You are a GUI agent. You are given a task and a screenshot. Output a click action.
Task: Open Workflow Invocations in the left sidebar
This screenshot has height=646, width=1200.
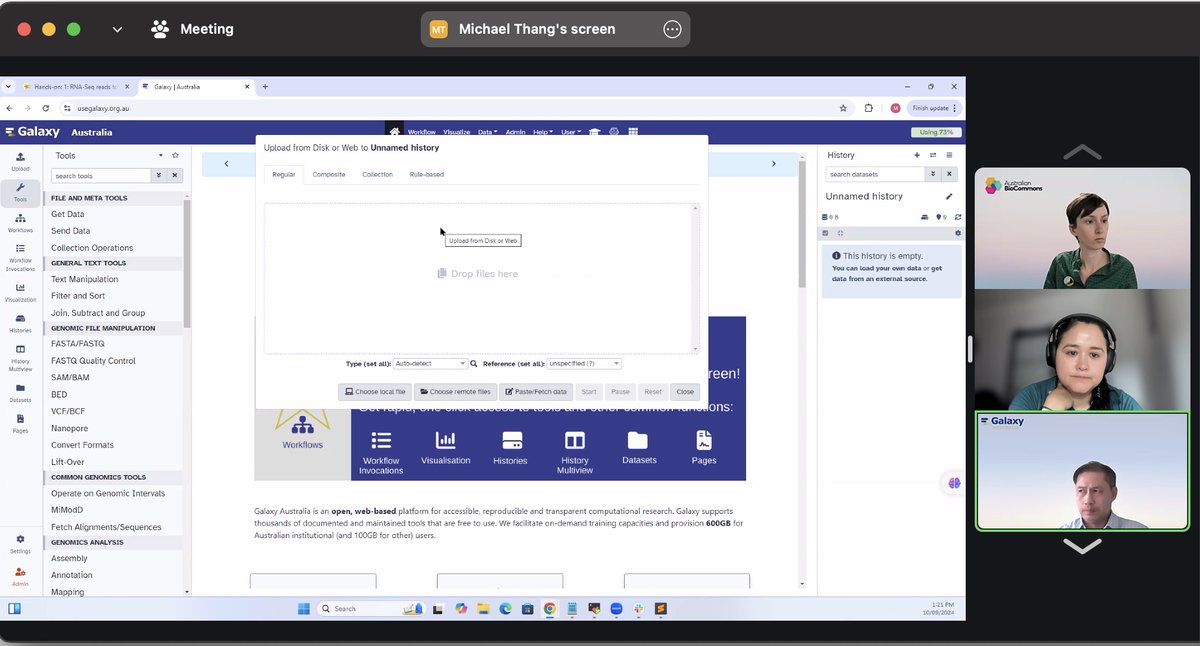(x=20, y=257)
